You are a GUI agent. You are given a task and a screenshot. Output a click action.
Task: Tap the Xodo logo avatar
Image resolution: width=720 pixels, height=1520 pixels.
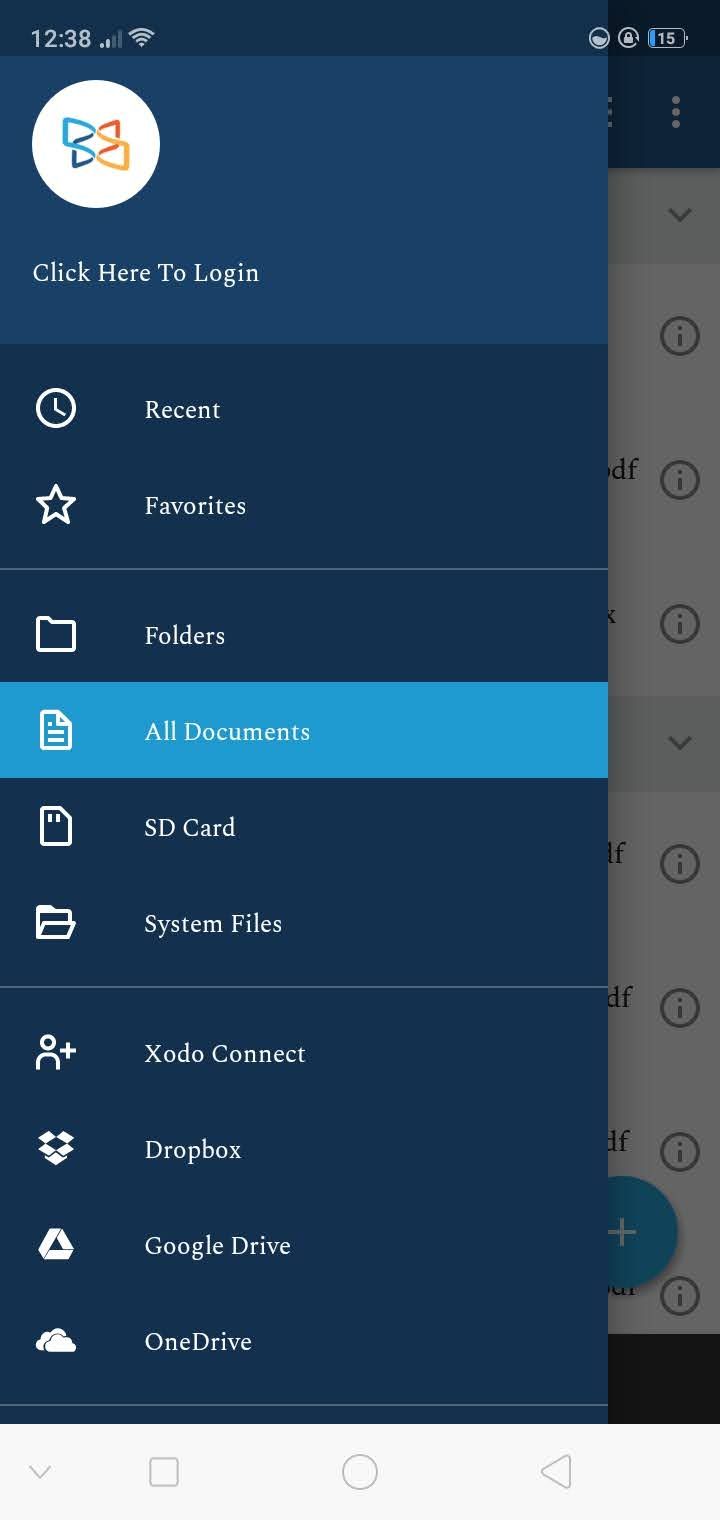tap(96, 144)
